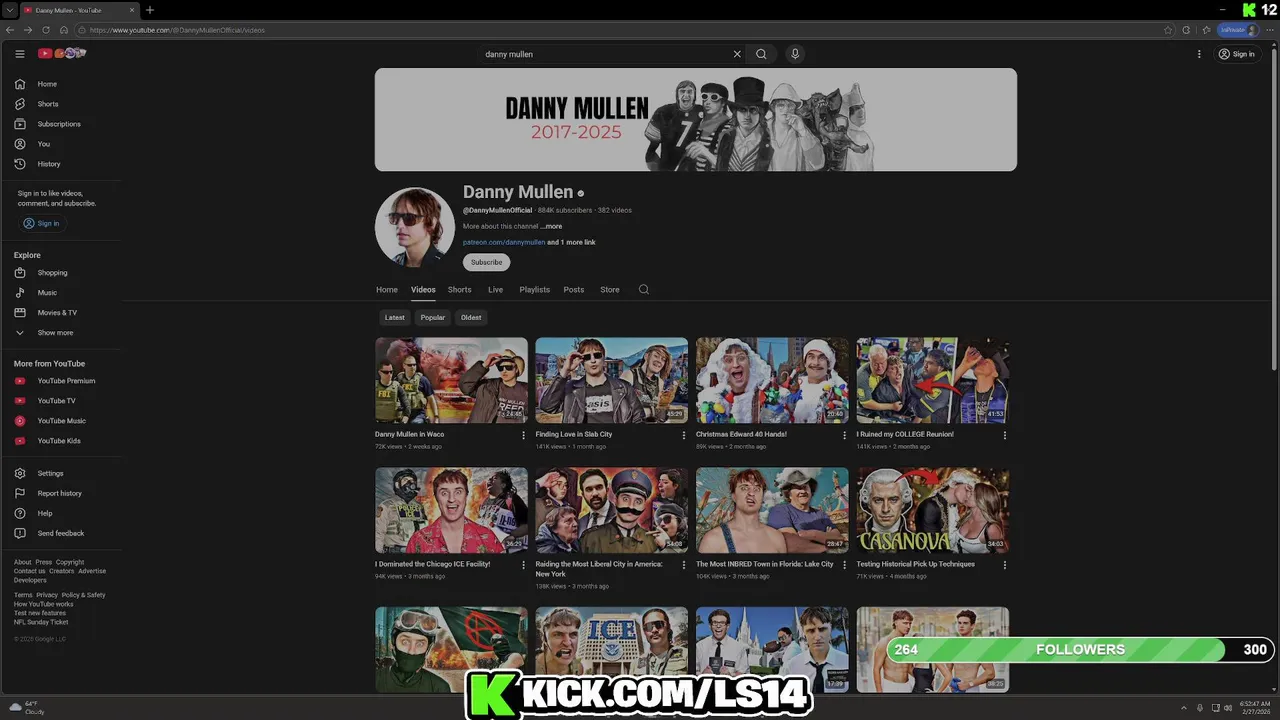Reload the page in the browser toolbar

pyautogui.click(x=45, y=30)
